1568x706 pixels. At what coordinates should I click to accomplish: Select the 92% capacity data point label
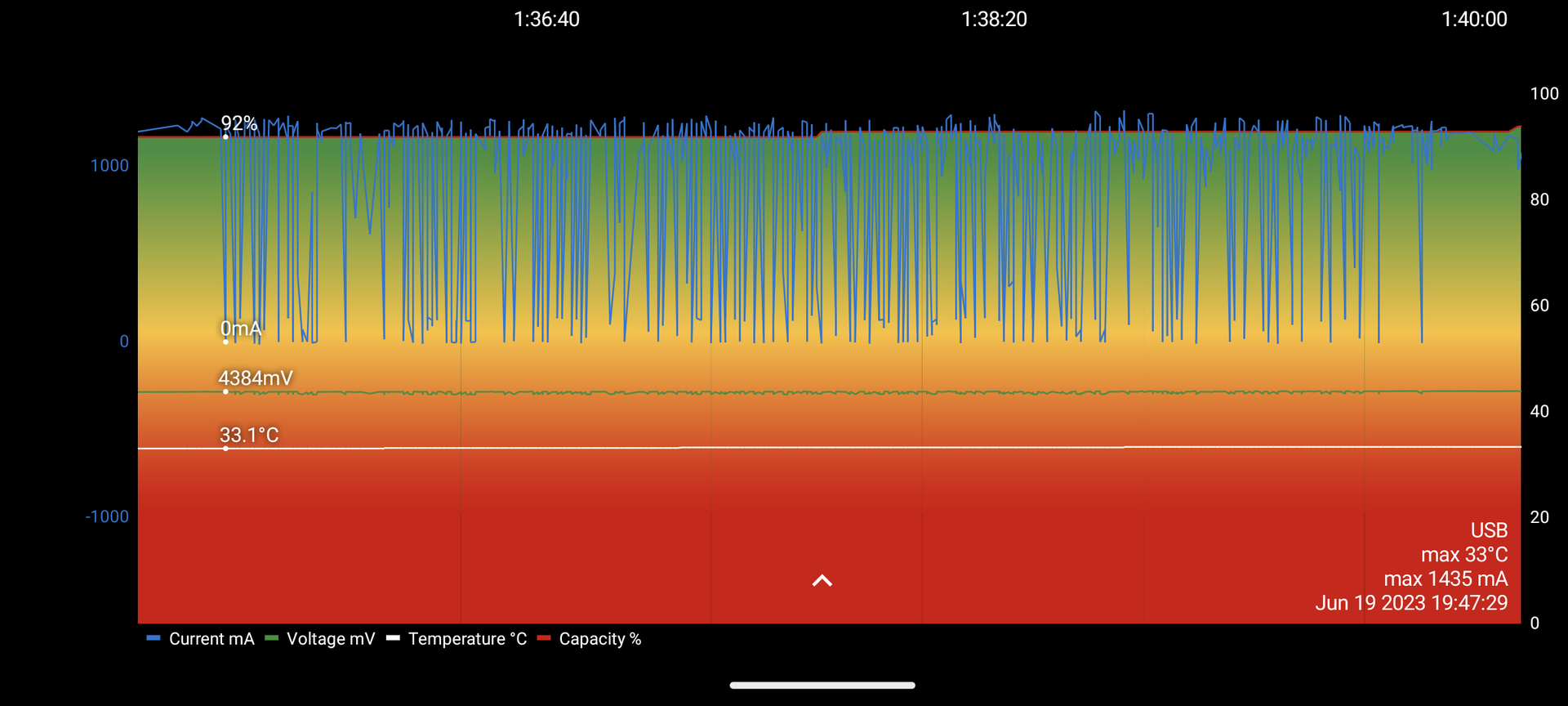239,123
